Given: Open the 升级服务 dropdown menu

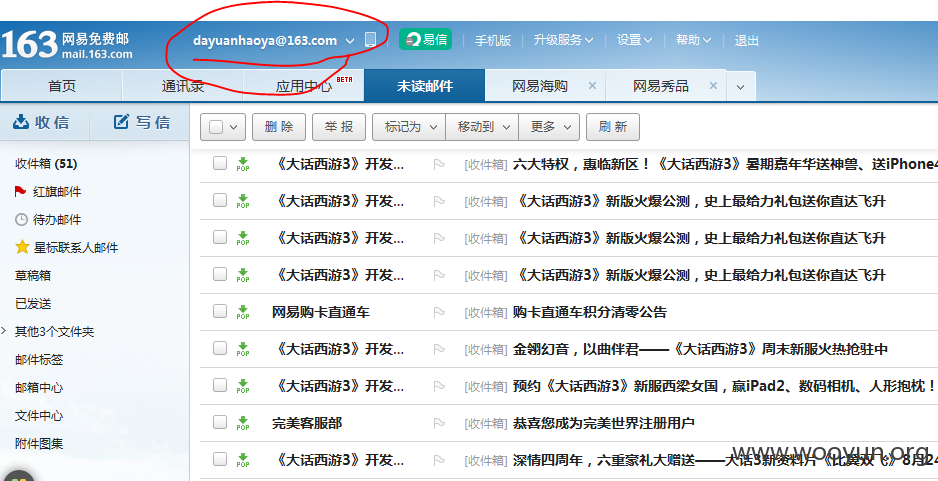Looking at the screenshot, I should (x=563, y=40).
